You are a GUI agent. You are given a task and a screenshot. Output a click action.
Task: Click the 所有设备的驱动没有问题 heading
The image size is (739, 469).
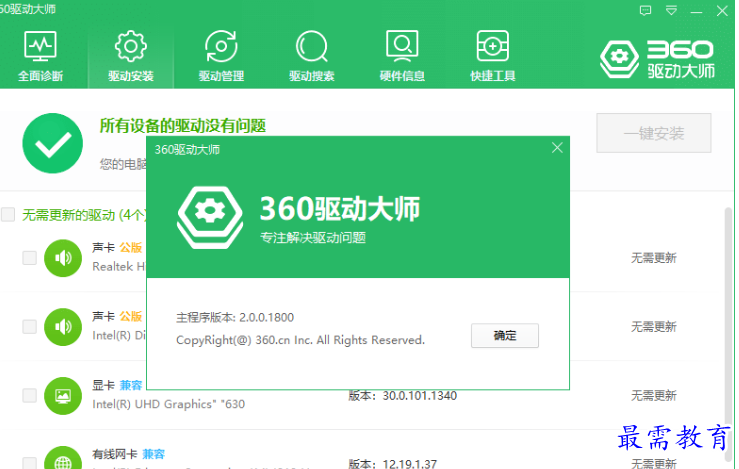point(182,126)
